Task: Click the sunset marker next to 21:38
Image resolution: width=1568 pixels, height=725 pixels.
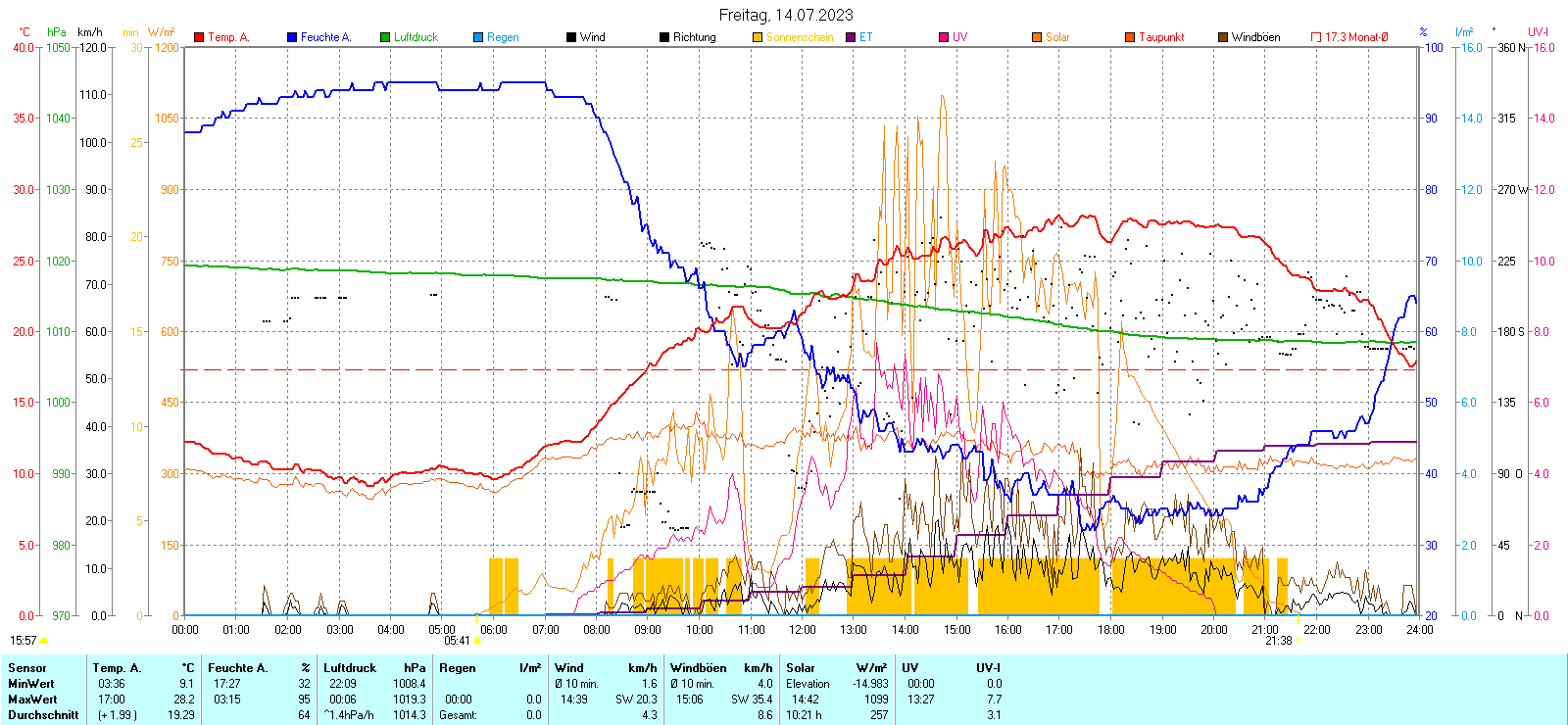Action: click(1298, 641)
